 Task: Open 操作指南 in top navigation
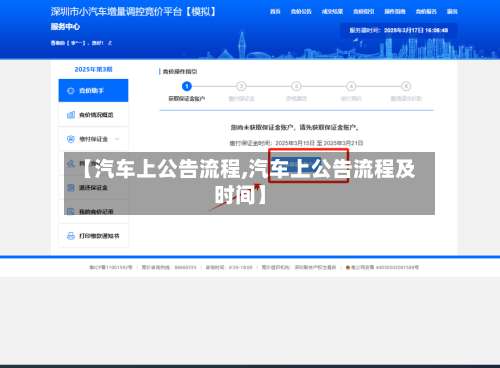395,12
